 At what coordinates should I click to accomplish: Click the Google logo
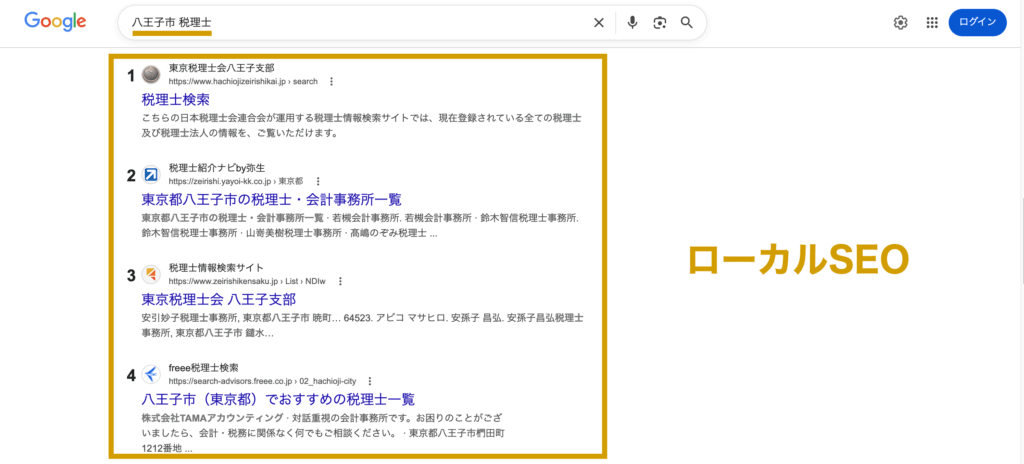[x=55, y=22]
